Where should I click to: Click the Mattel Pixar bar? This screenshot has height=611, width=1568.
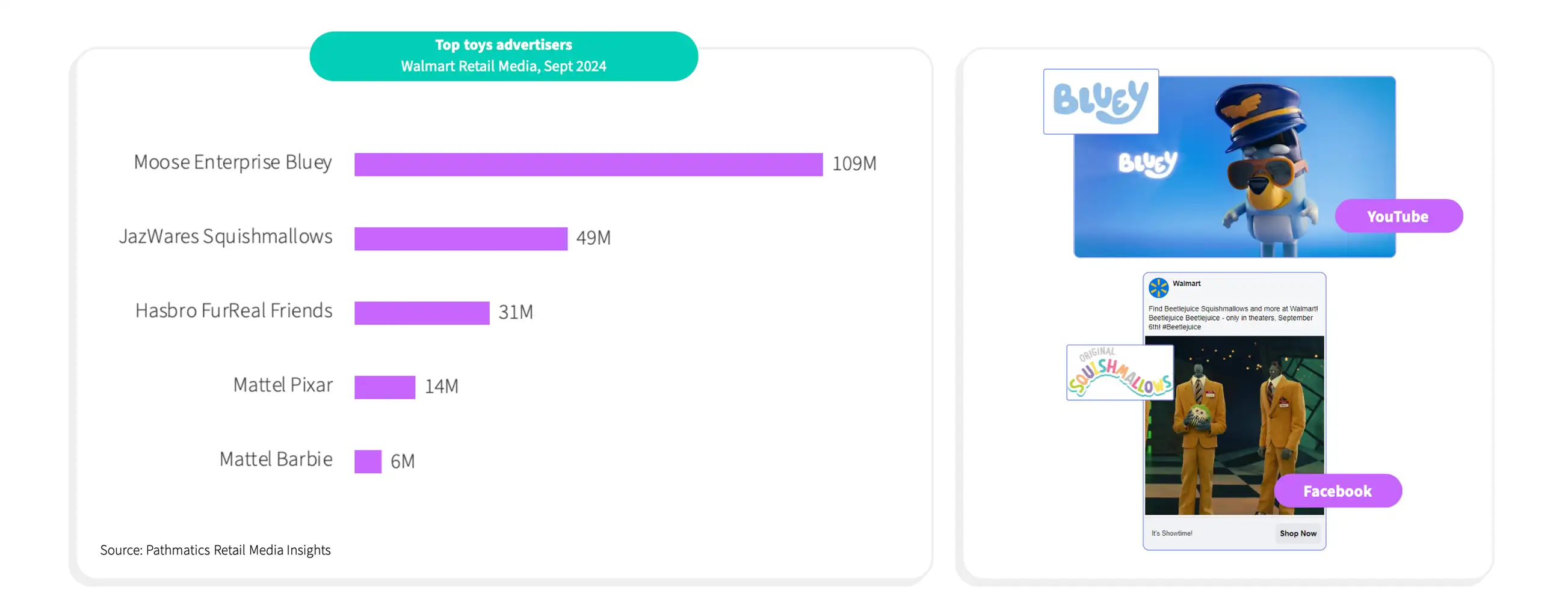click(384, 387)
